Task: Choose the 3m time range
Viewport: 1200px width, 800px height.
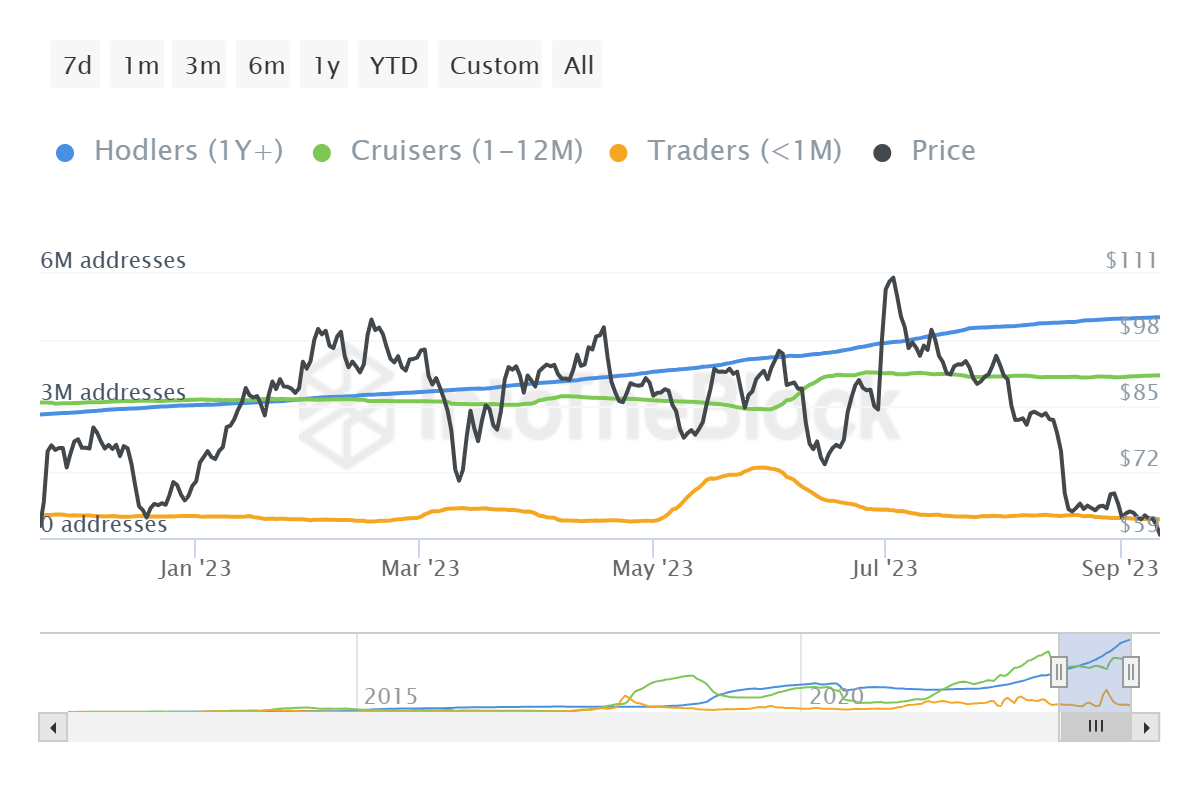Action: click(202, 66)
